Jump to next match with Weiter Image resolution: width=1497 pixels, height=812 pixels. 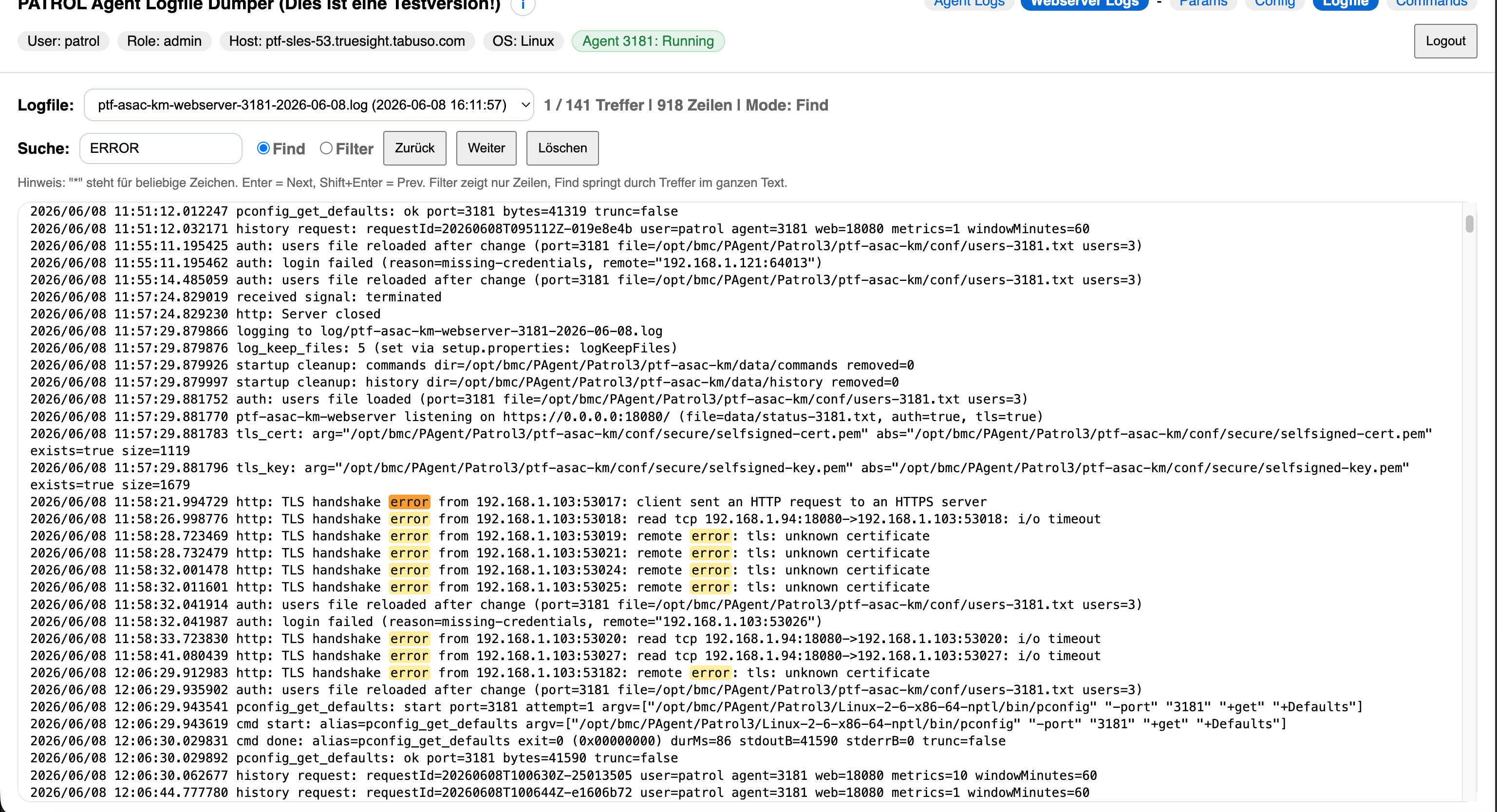(x=487, y=148)
